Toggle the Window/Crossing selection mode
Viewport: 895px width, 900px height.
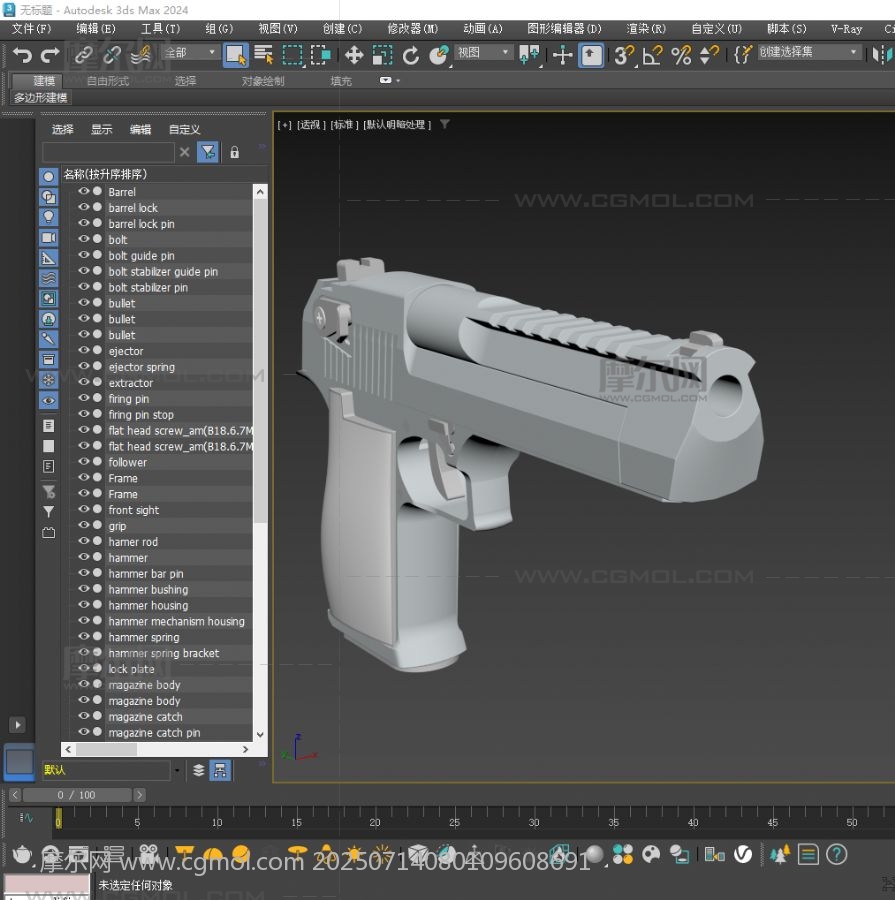tap(320, 55)
